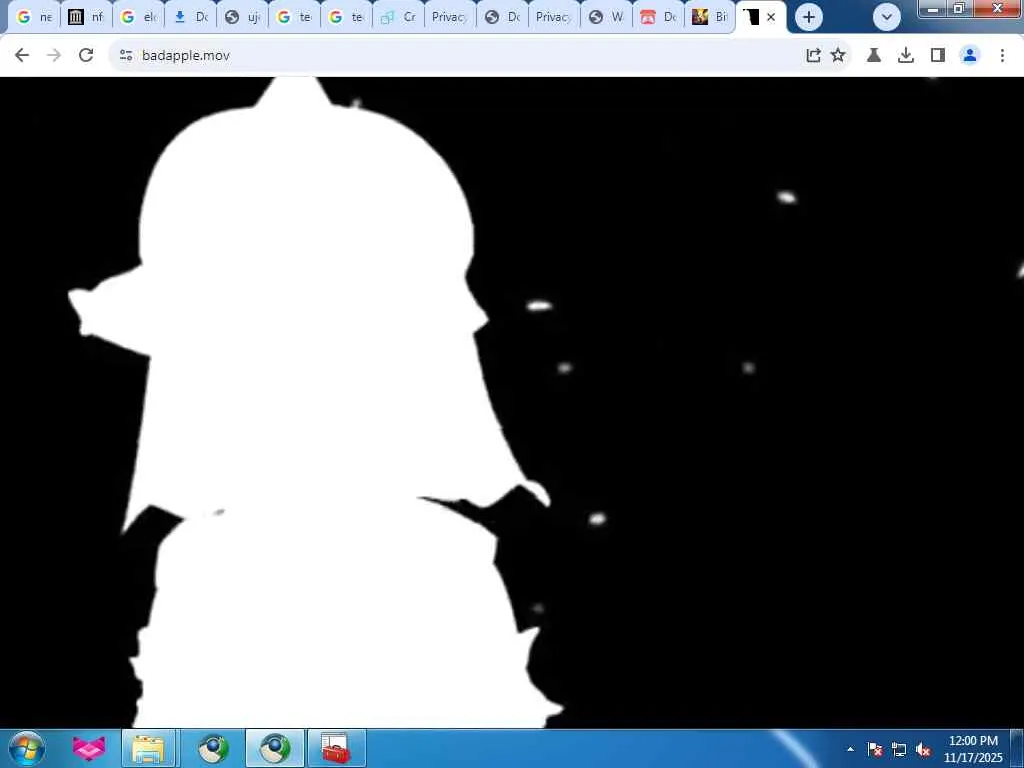Screen dimensions: 1024x768
Task: Switch to the 'uj' globe tab
Action: click(242, 17)
